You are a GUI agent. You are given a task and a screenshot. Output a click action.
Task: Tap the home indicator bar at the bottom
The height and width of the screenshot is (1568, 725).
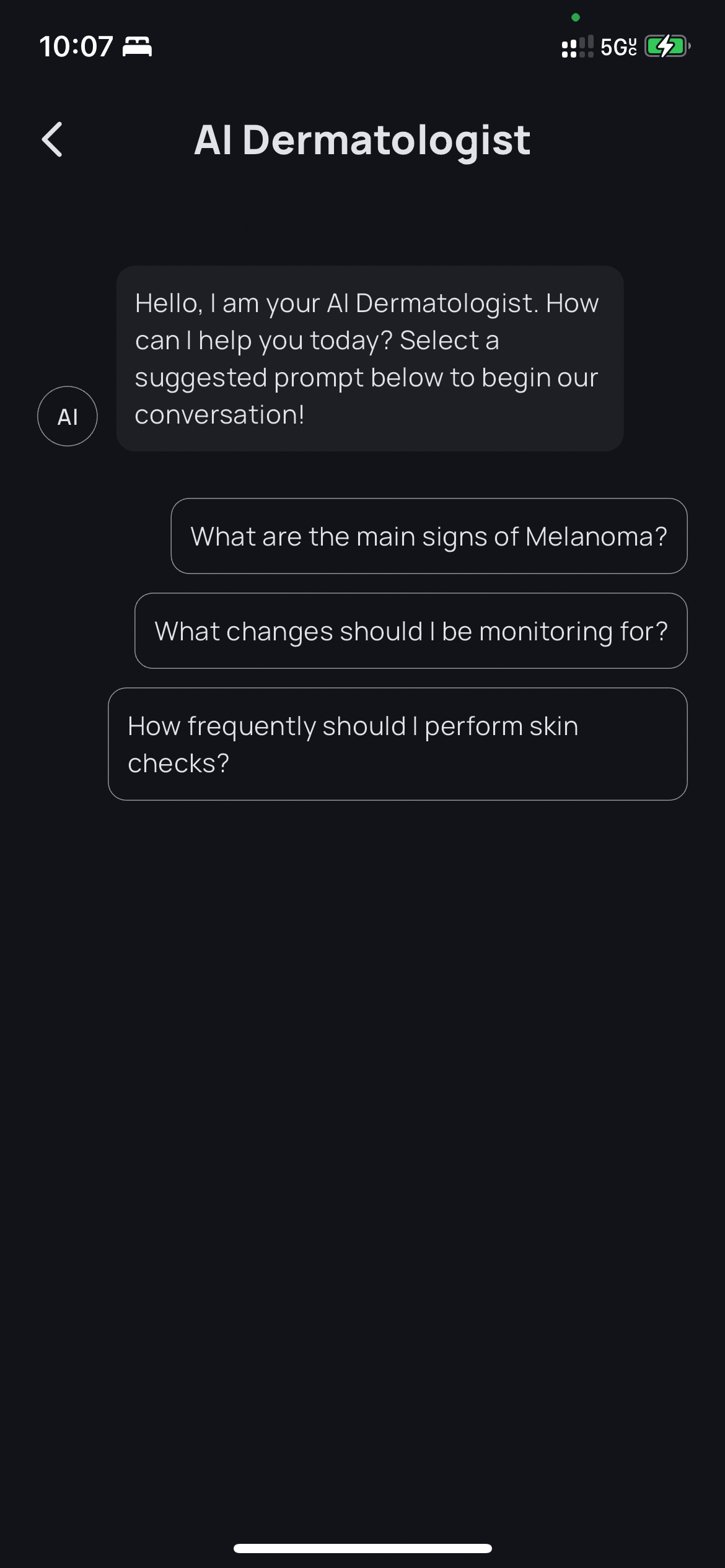click(362, 1548)
